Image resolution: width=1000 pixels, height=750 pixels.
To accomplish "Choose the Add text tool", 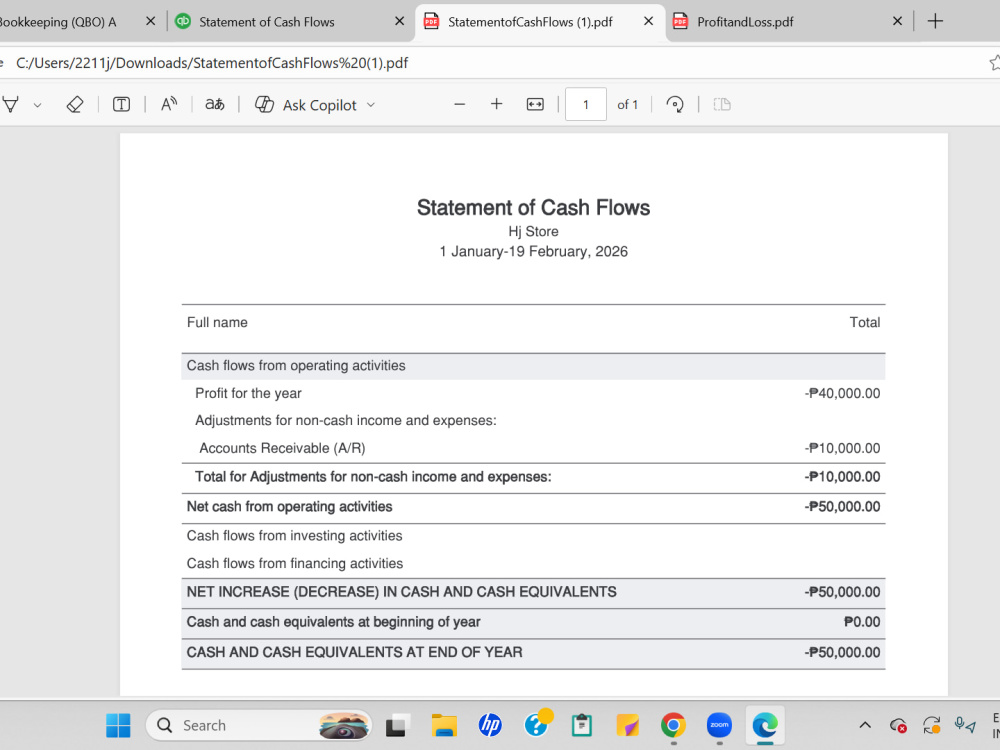I will 121,105.
